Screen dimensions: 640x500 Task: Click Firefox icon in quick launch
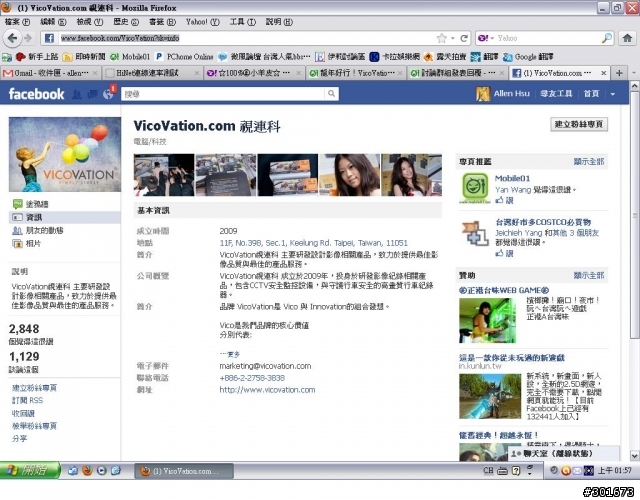click(x=87, y=471)
